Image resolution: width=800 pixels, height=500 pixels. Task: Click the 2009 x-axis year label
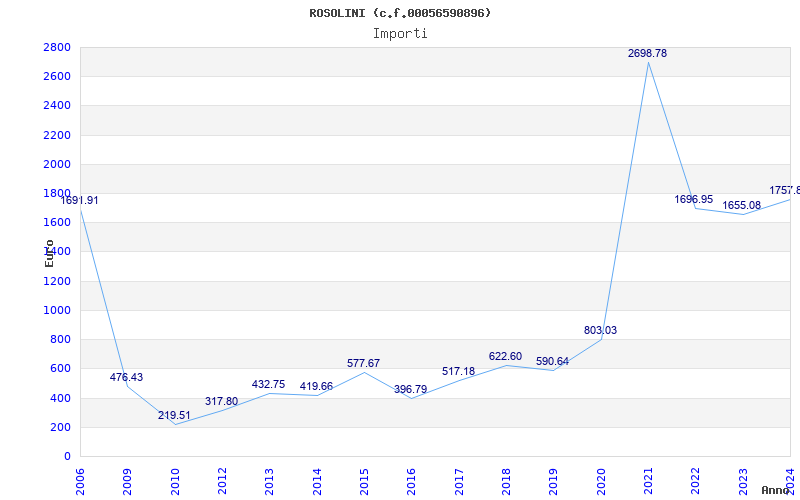click(128, 482)
